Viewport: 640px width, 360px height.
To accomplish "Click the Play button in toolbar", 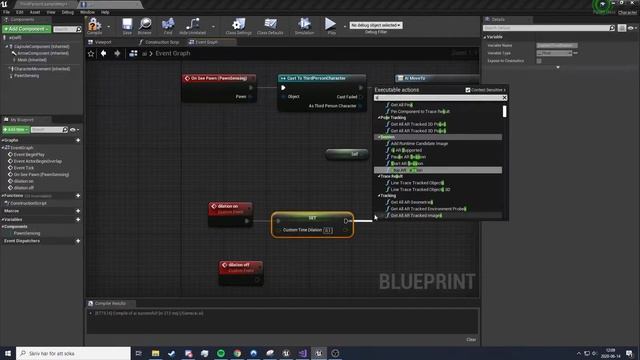I will point(330,24).
